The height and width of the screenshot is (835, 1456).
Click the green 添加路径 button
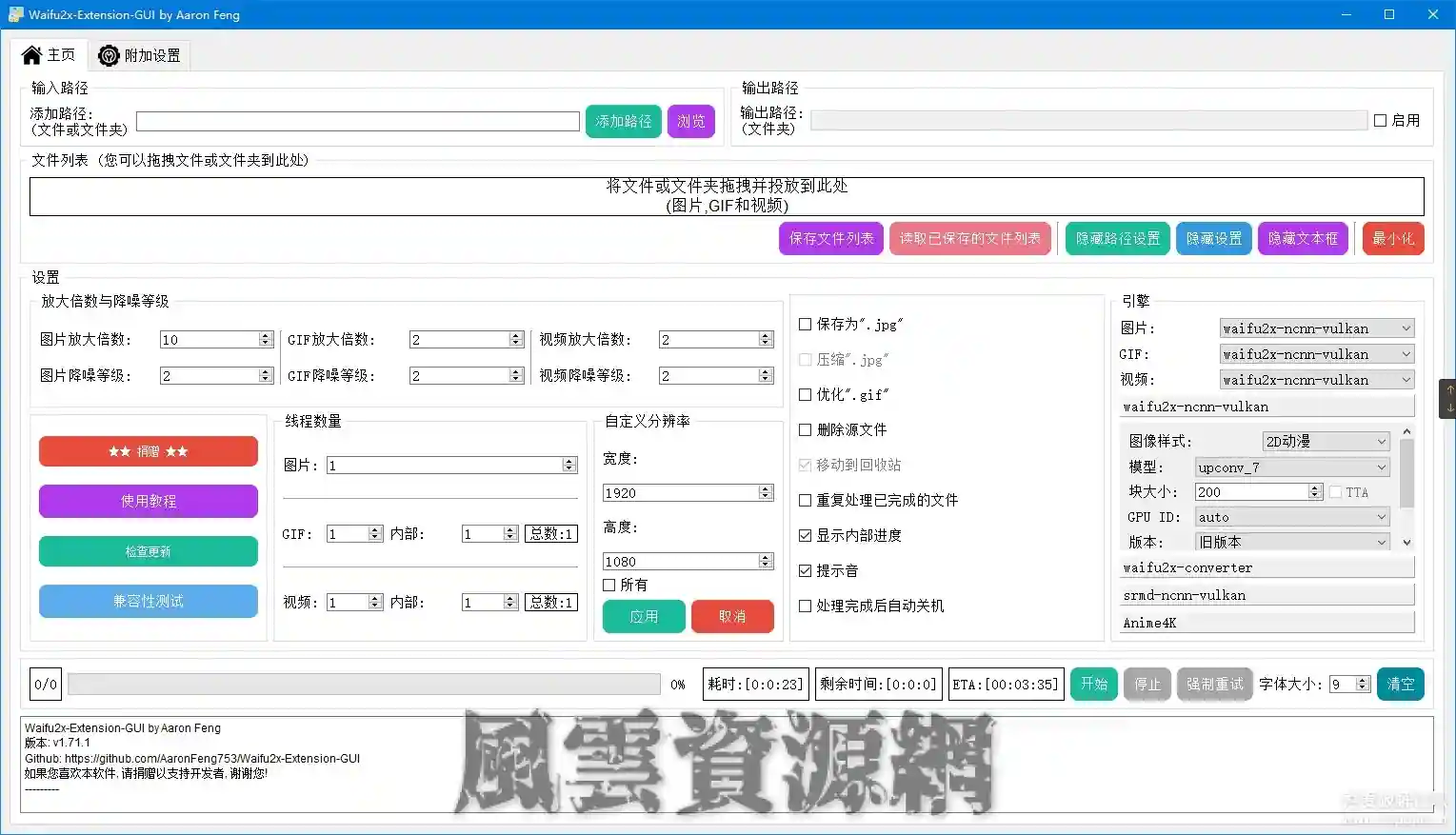point(624,121)
